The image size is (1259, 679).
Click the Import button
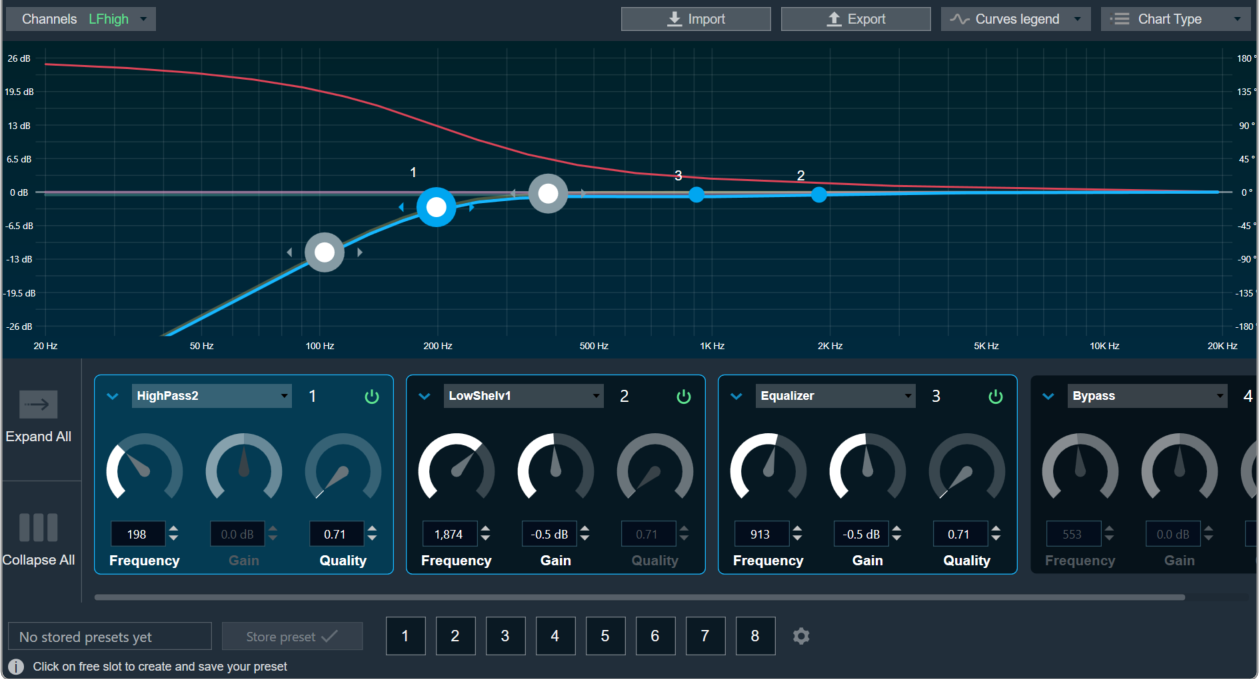pos(696,19)
